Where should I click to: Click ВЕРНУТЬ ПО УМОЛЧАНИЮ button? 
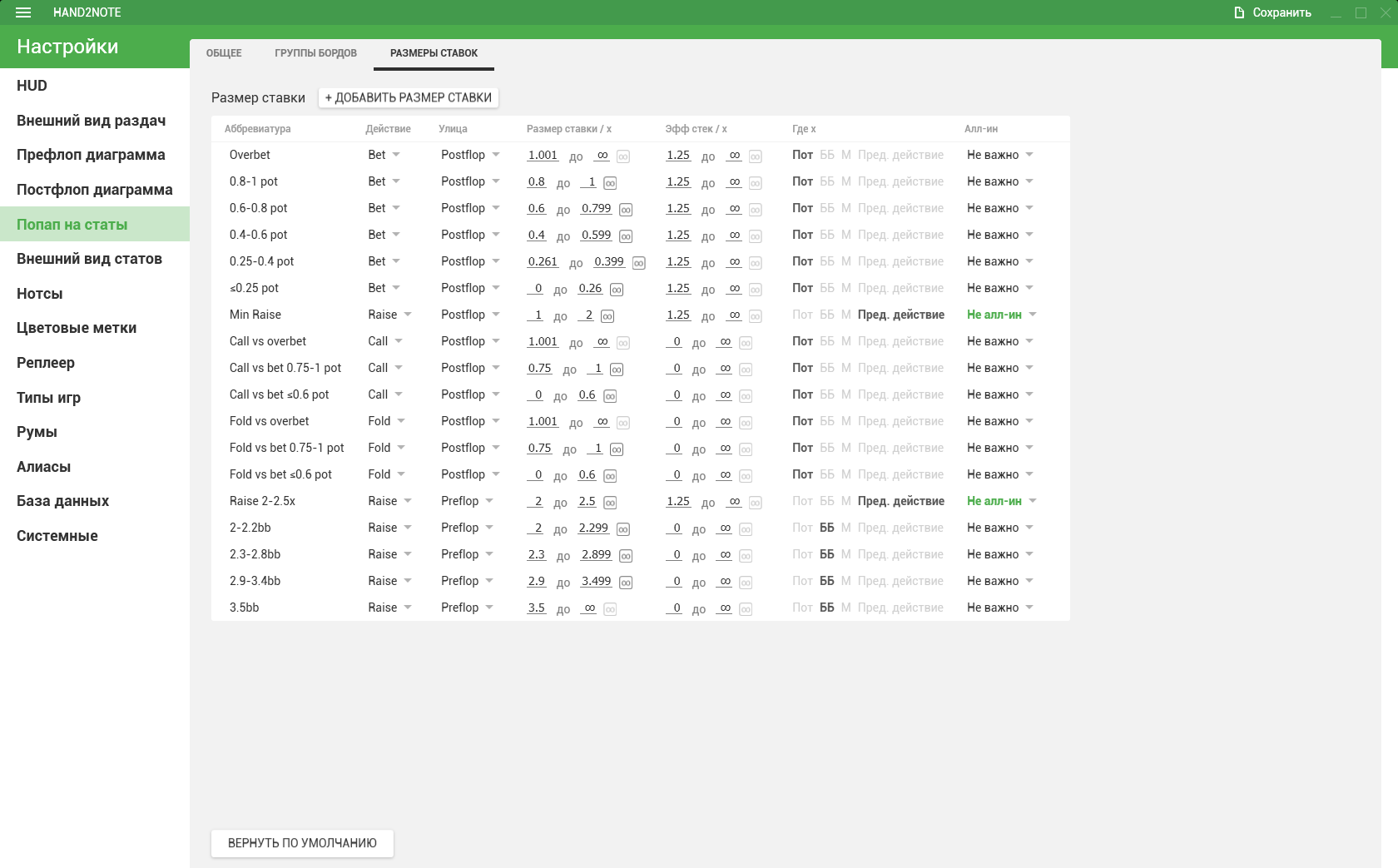point(302,843)
